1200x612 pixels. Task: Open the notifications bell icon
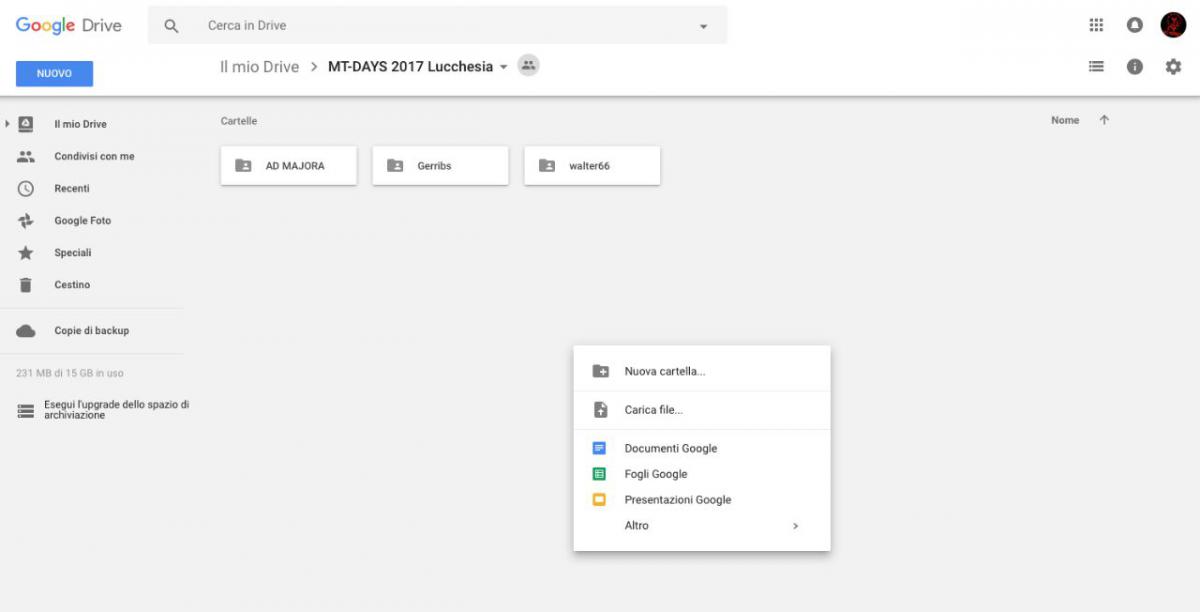(1134, 25)
